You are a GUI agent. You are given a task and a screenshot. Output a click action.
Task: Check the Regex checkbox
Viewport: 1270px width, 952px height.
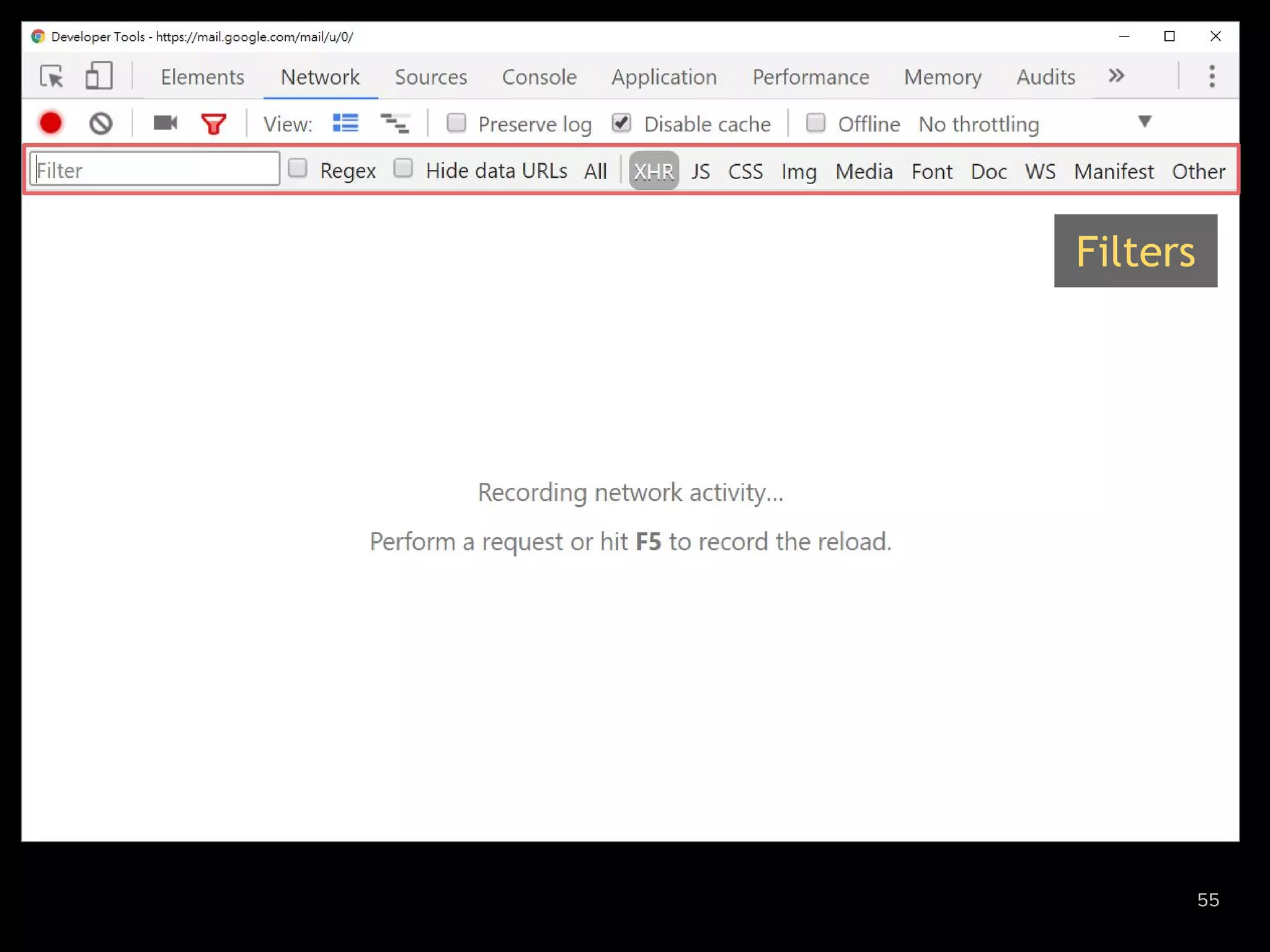(298, 169)
